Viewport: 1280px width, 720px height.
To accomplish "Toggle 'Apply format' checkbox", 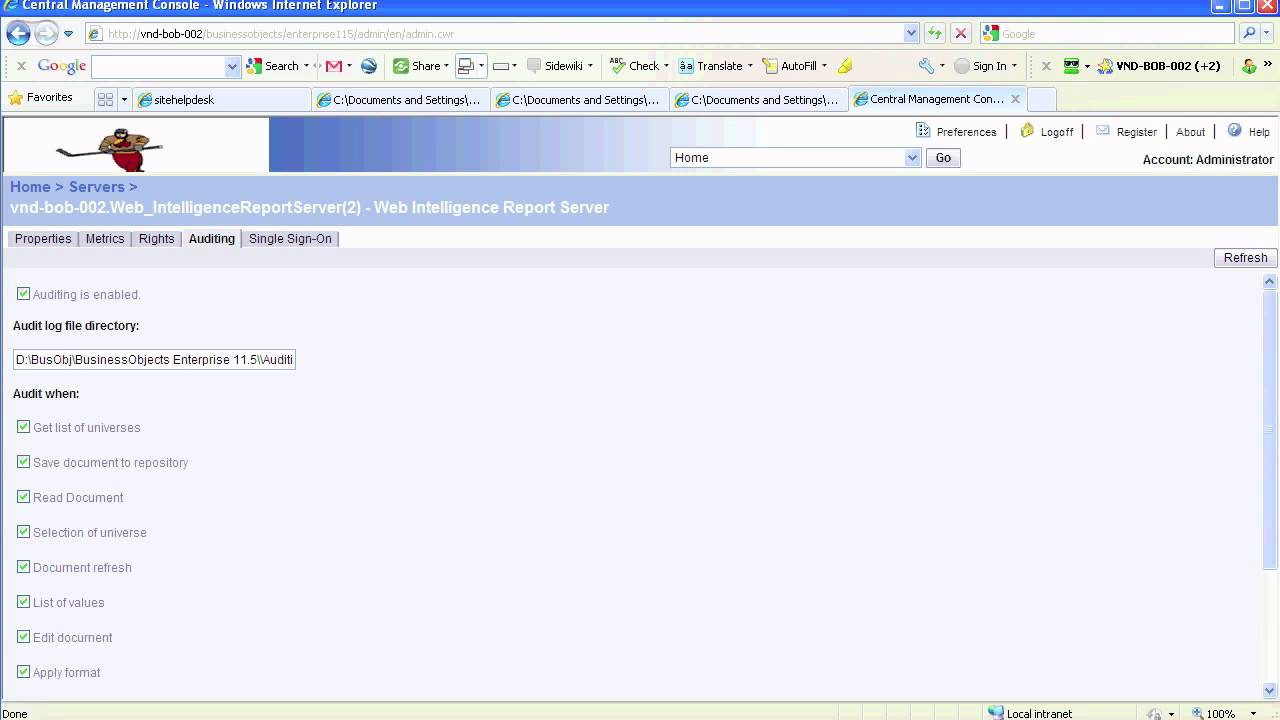I will click(23, 672).
